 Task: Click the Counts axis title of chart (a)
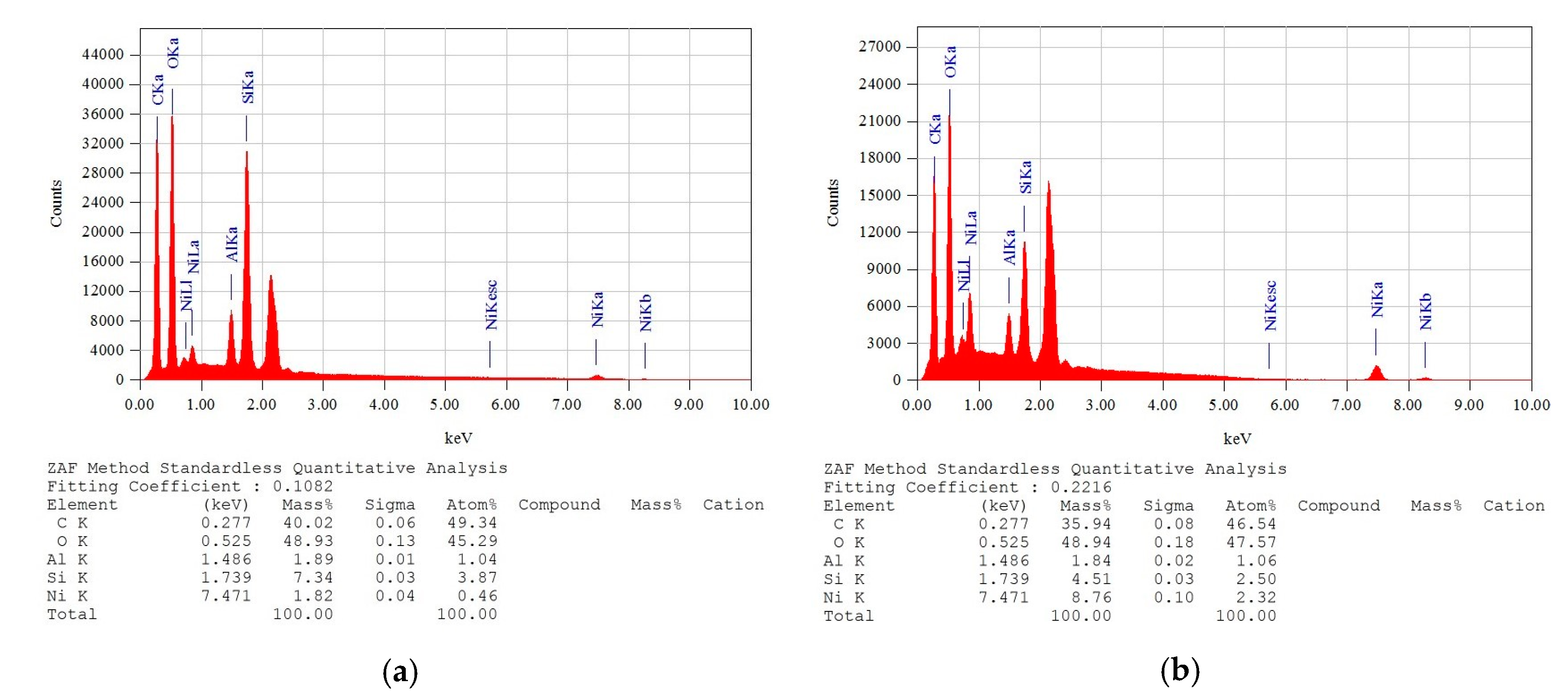click(56, 203)
